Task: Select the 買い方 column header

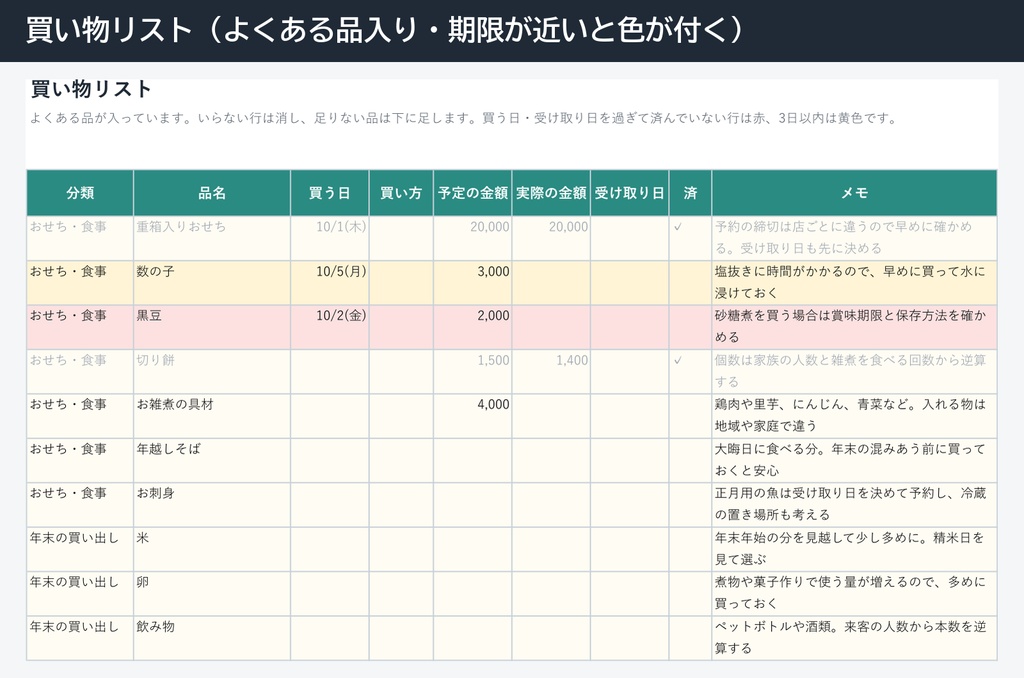Action: pyautogui.click(x=401, y=193)
